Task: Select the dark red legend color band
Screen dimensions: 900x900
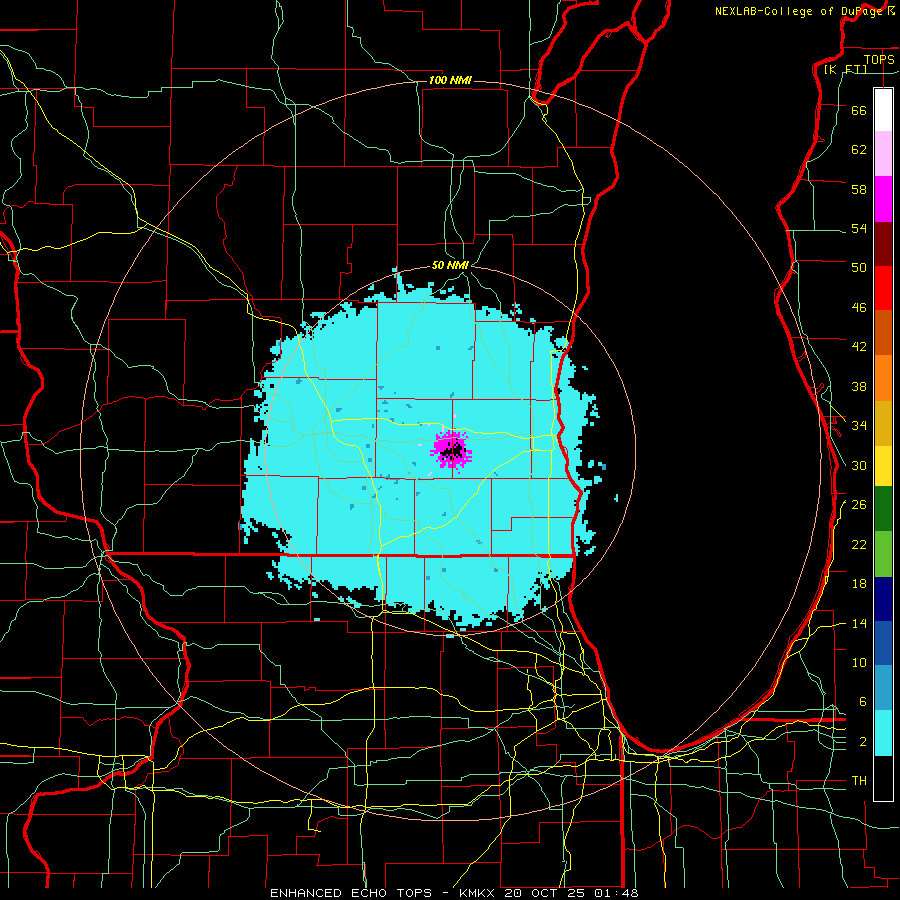Action: (883, 244)
